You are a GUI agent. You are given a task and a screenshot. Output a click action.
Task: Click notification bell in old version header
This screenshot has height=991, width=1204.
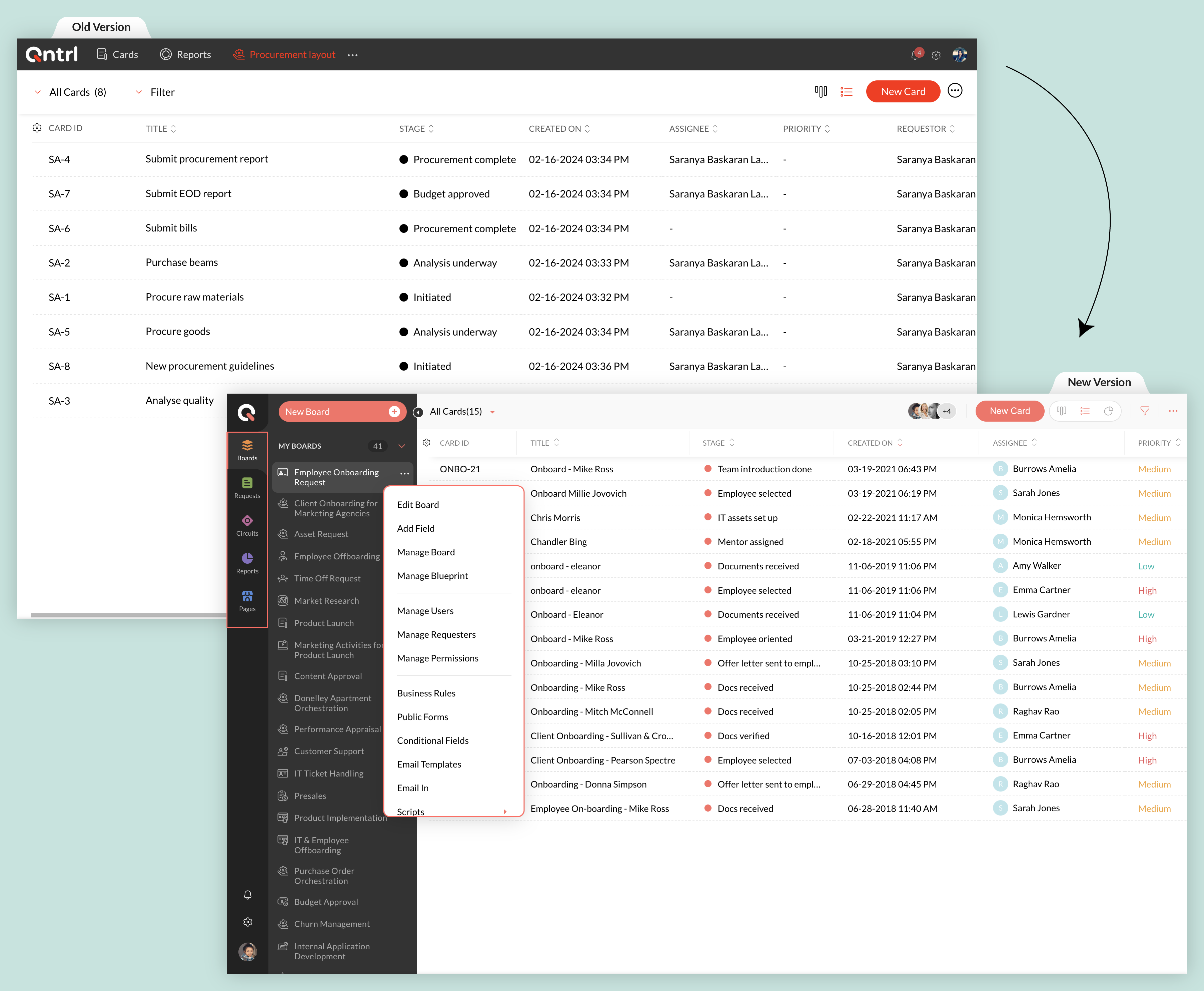point(915,55)
